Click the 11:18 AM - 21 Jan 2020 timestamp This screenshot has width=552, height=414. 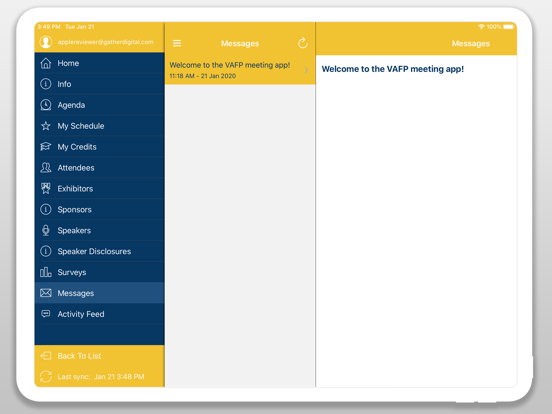(203, 76)
